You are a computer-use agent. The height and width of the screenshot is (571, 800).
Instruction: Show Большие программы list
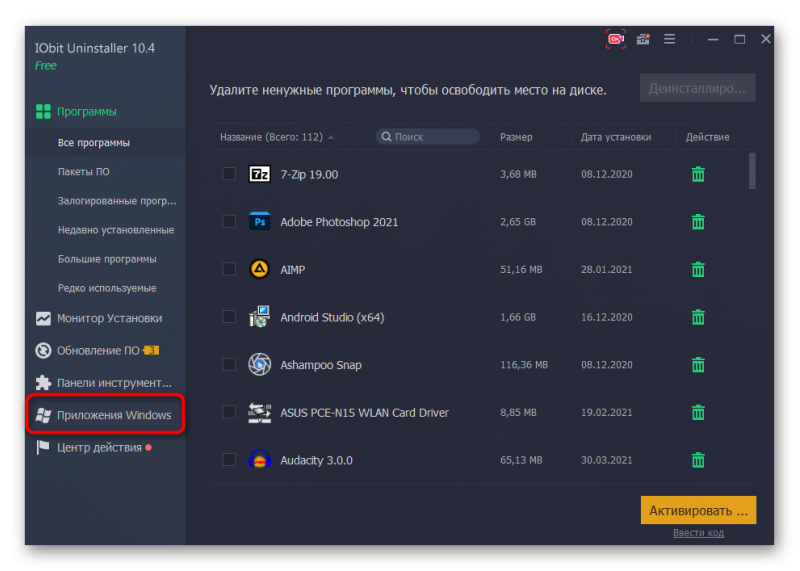[105, 259]
